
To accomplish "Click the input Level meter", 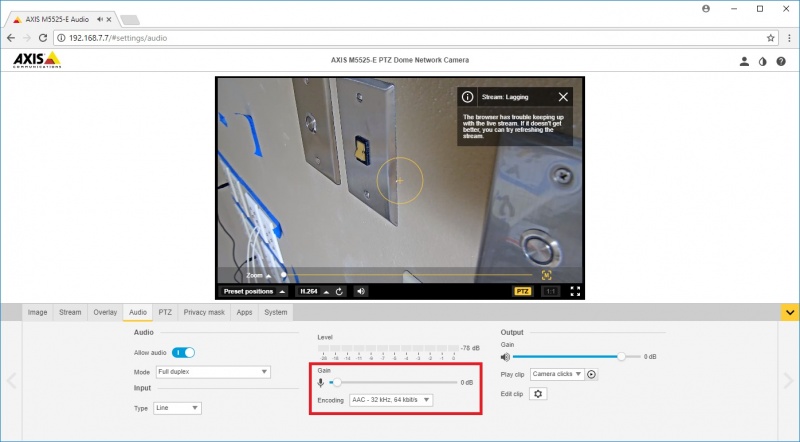I will 388,348.
